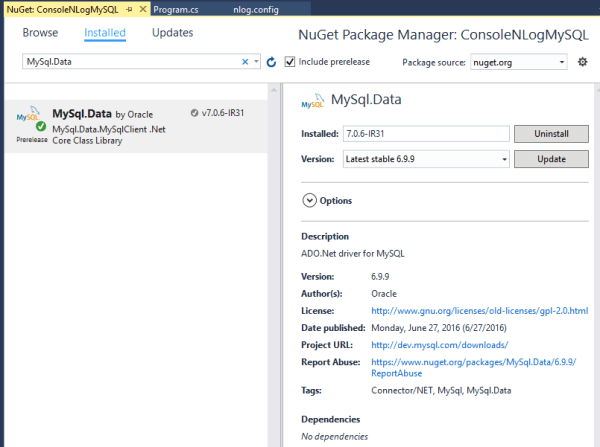
Task: Open the Report Abuse nuget.org link
Action: (x=473, y=367)
